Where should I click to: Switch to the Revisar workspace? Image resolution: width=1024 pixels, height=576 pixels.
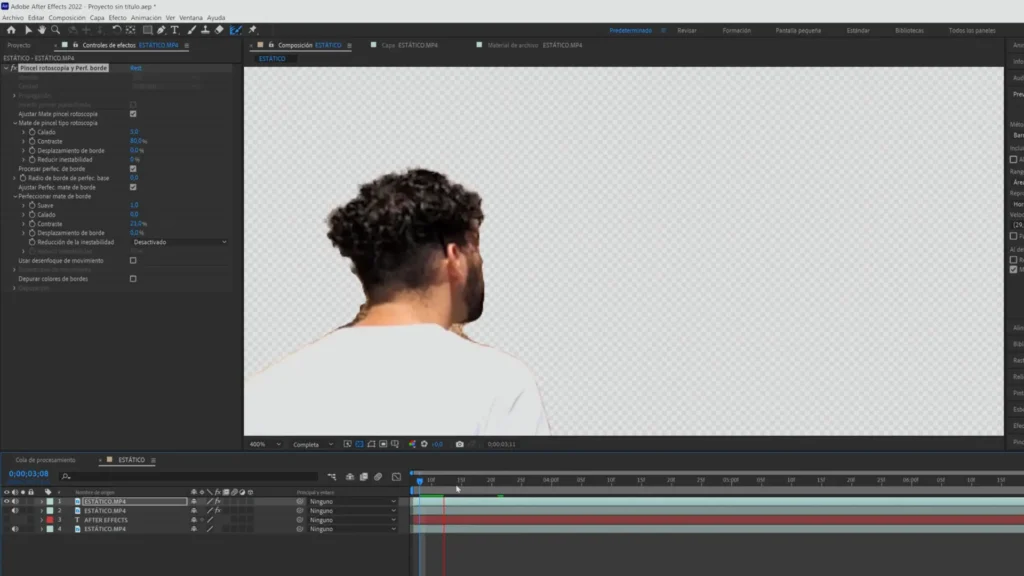(x=687, y=31)
